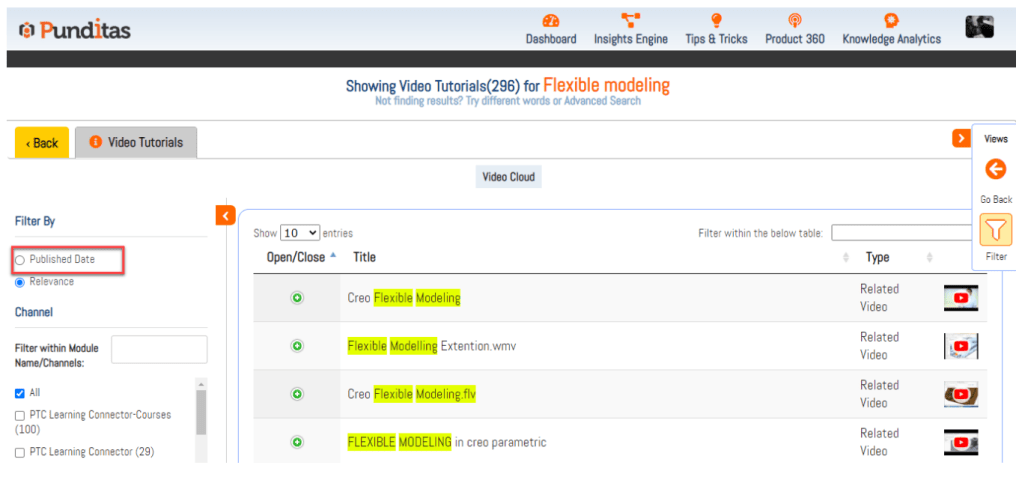Click the Video Cloud button
1022x492 pixels.
(509, 177)
